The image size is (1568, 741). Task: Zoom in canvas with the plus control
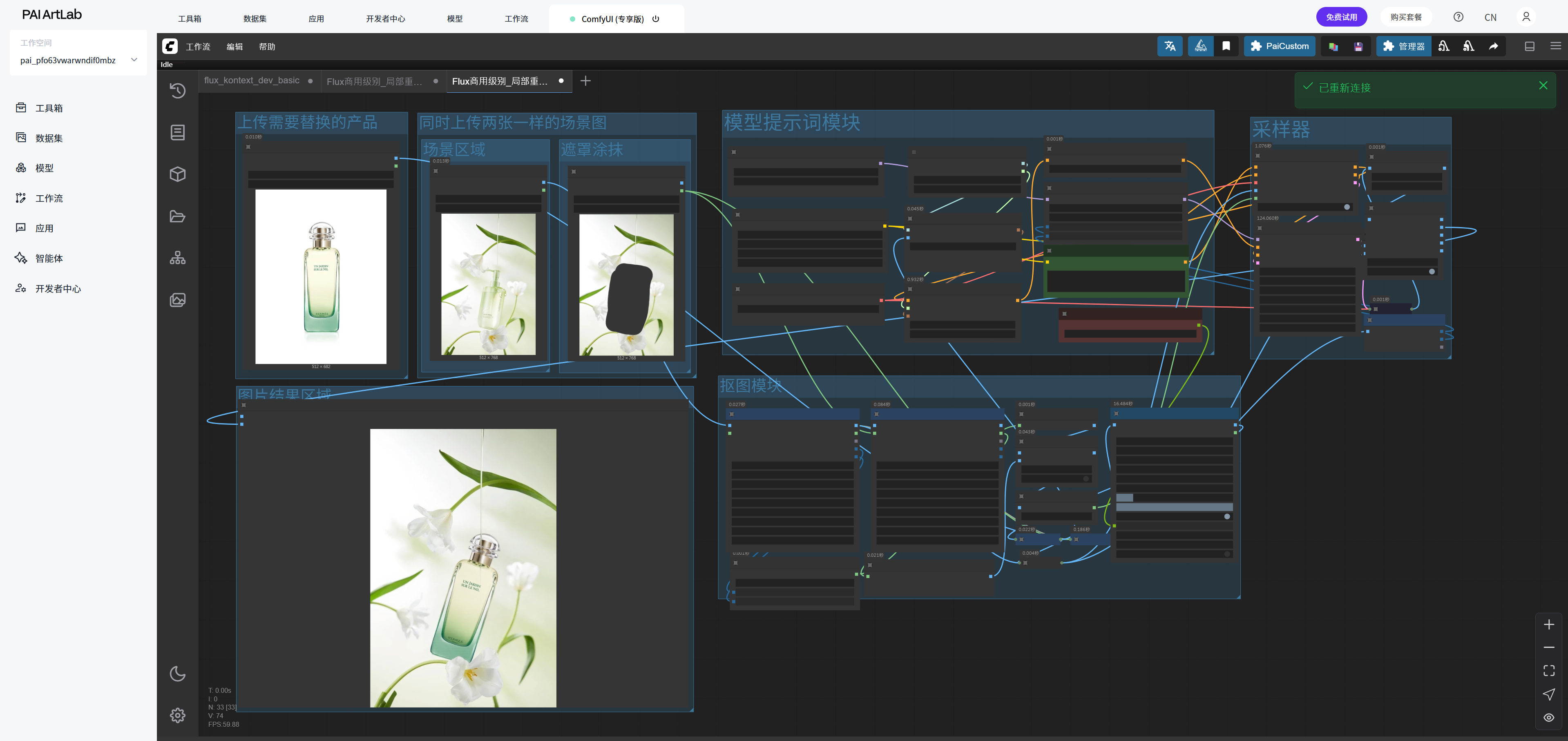pyautogui.click(x=1548, y=624)
